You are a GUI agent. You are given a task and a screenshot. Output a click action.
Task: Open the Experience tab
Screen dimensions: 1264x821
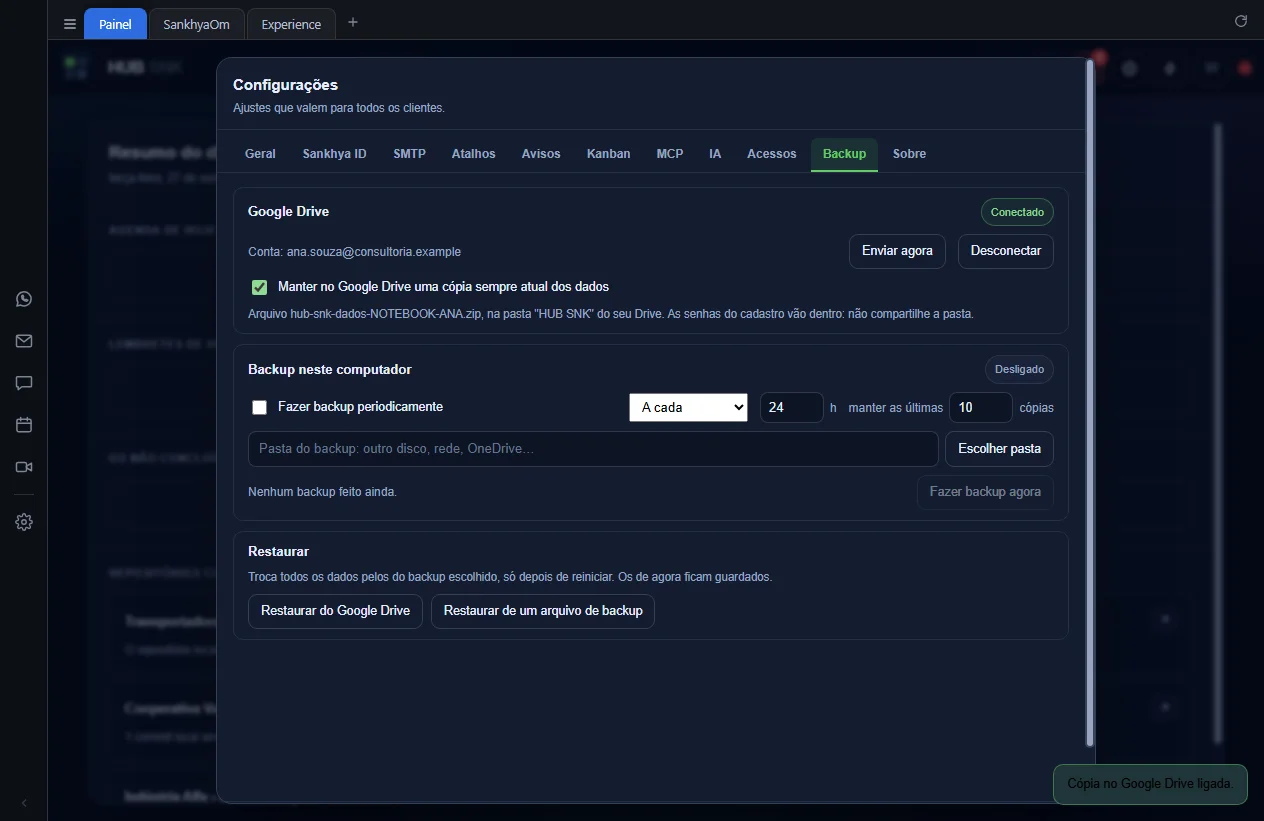(291, 24)
